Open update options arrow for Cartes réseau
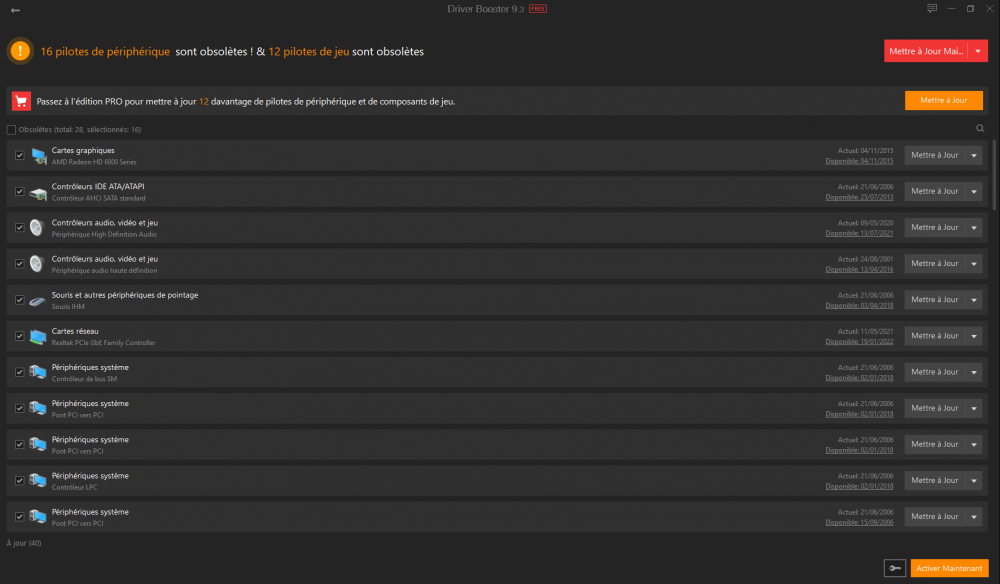This screenshot has width=1000, height=584. pyautogui.click(x=974, y=336)
